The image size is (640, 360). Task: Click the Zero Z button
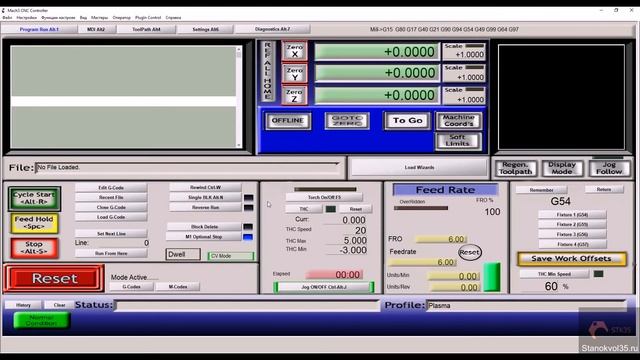294,96
